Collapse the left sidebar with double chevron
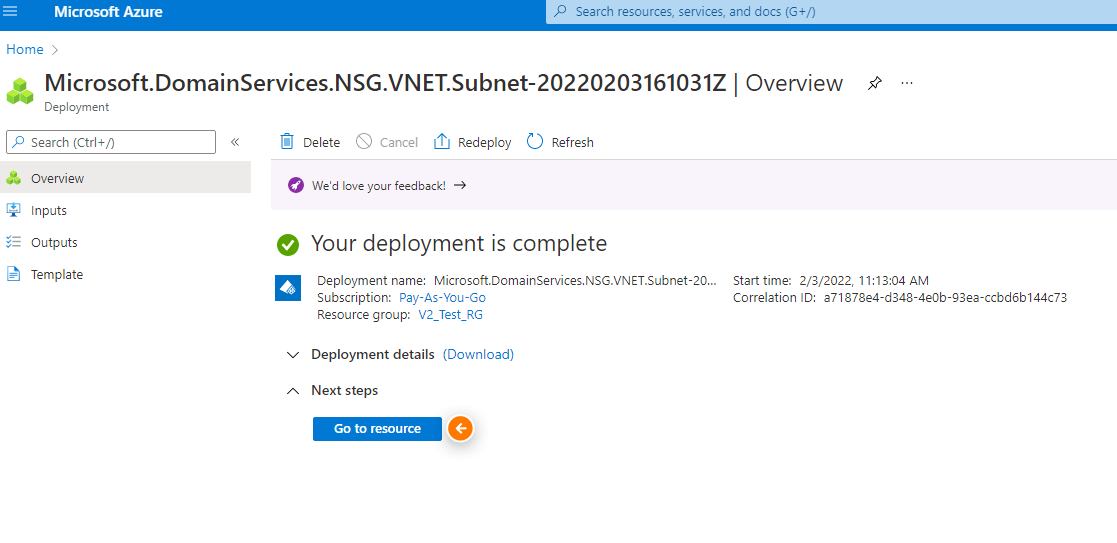This screenshot has width=1117, height=543. (235, 142)
